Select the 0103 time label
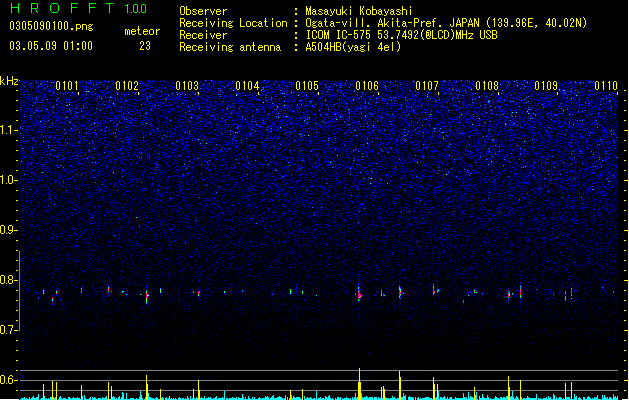The width and height of the screenshot is (629, 400). (187, 86)
